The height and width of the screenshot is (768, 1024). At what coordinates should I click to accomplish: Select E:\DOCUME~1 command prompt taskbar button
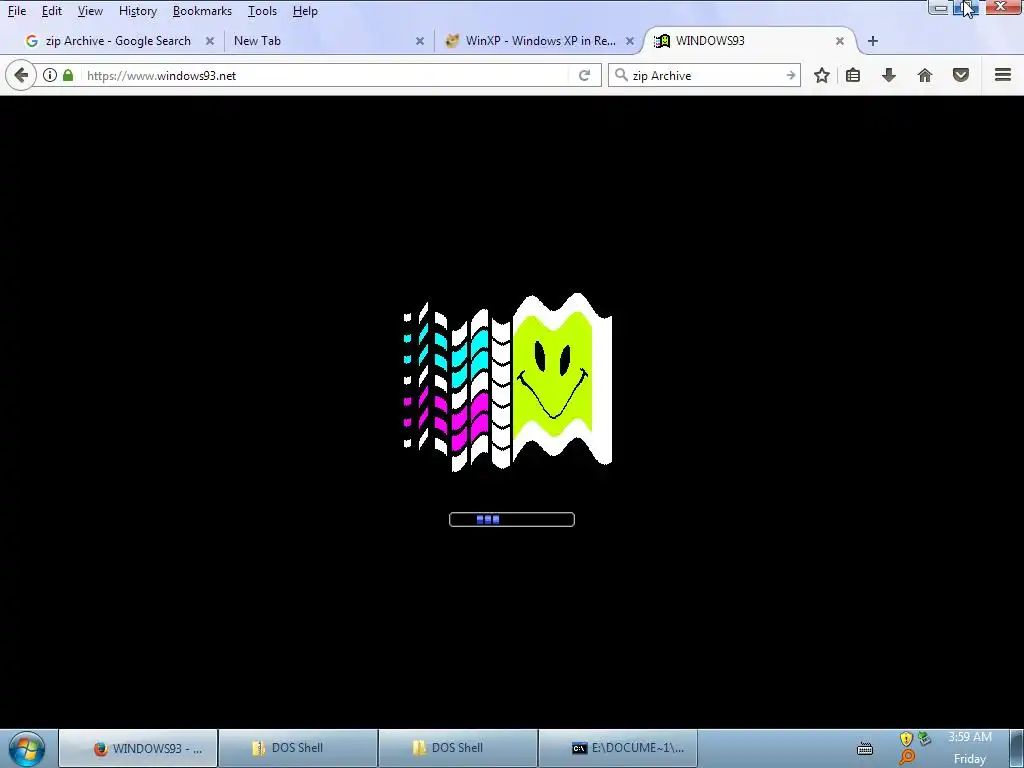pyautogui.click(x=618, y=748)
